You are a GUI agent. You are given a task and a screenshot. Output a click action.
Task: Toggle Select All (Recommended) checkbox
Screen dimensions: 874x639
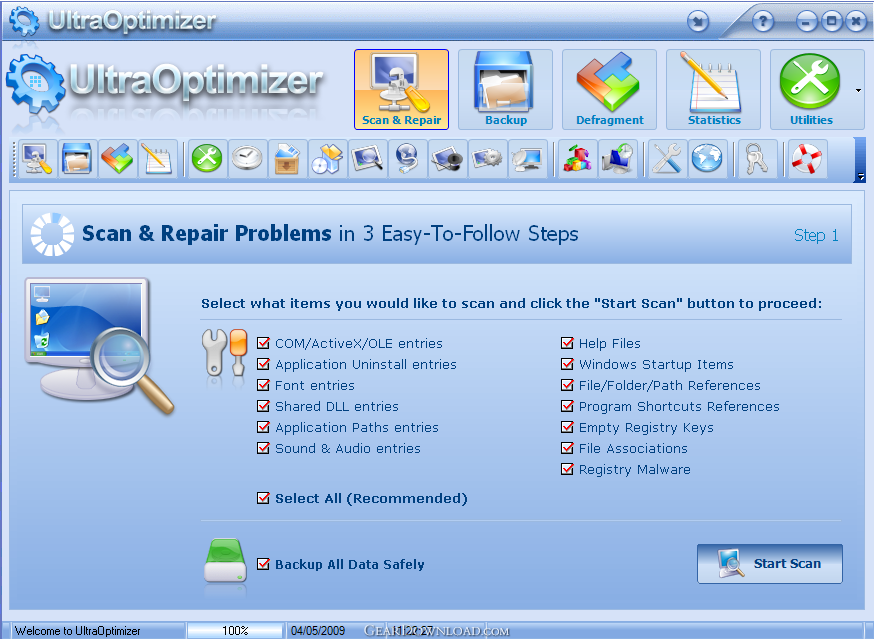click(x=263, y=498)
